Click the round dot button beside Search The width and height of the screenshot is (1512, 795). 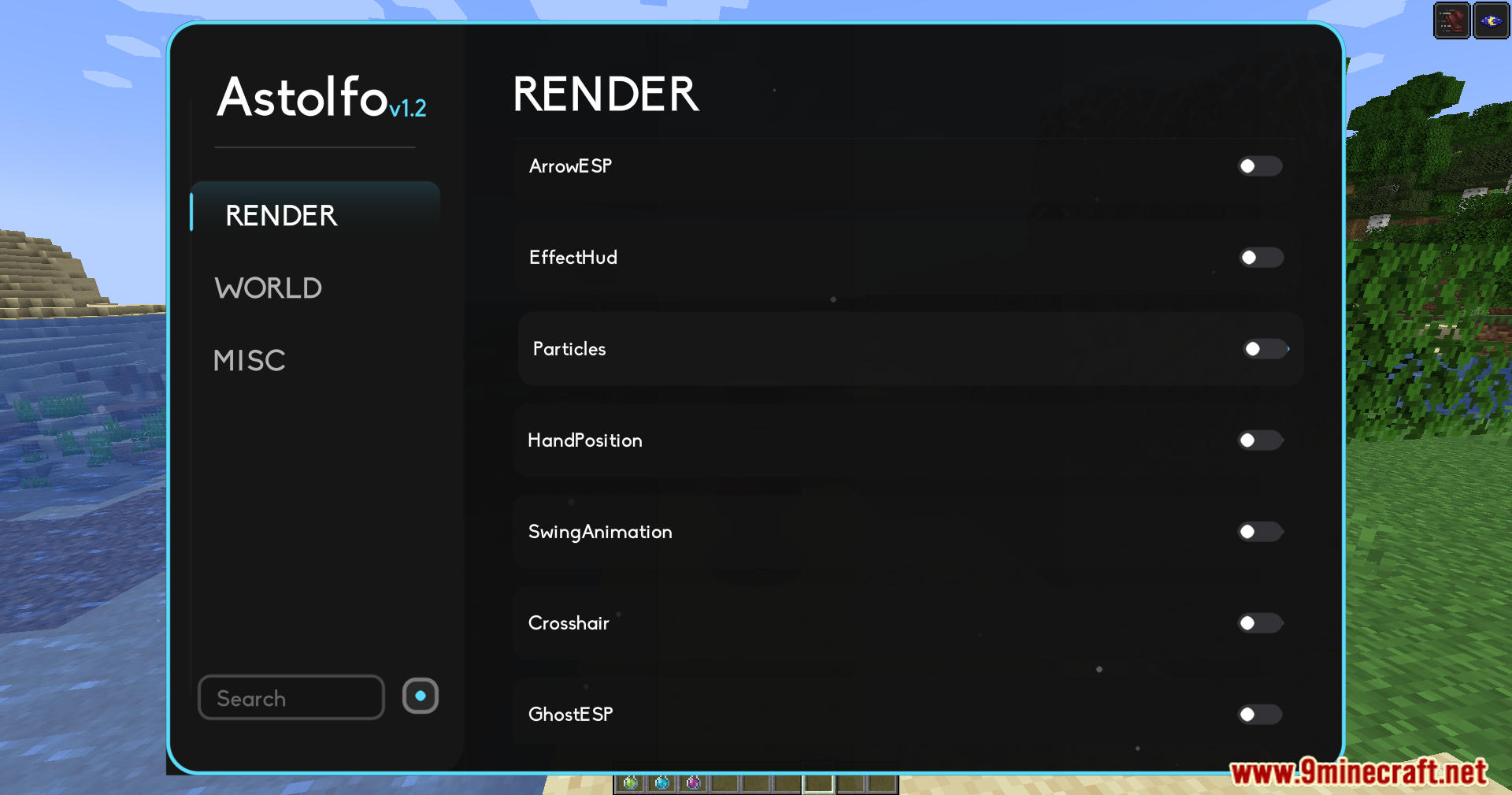click(x=421, y=696)
